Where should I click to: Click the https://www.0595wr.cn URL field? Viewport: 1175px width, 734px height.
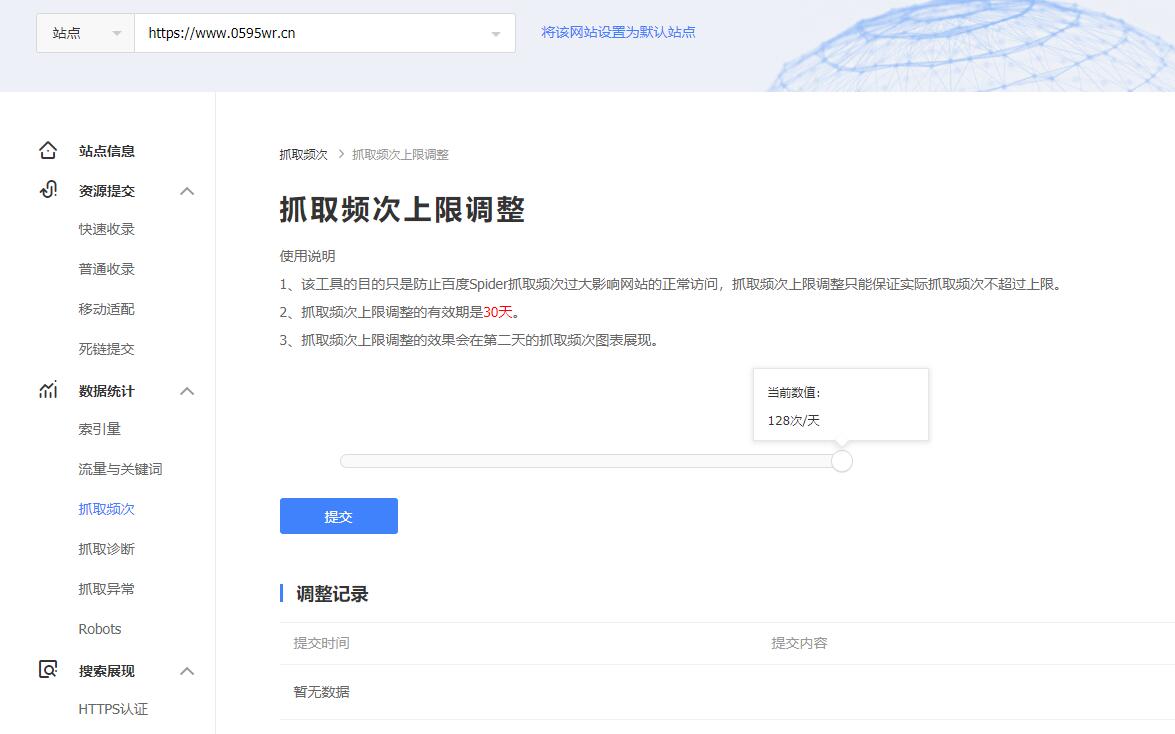(x=300, y=32)
